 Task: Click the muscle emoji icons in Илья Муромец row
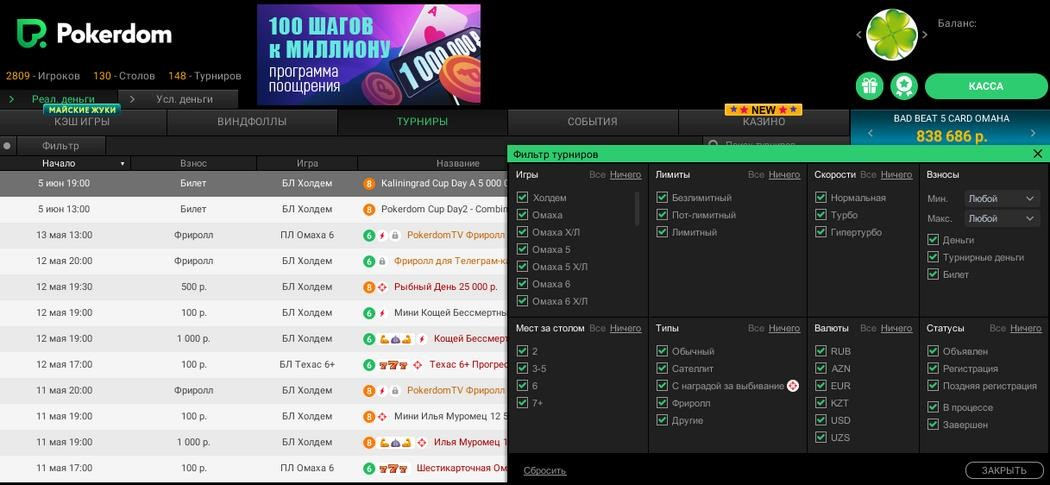point(395,442)
